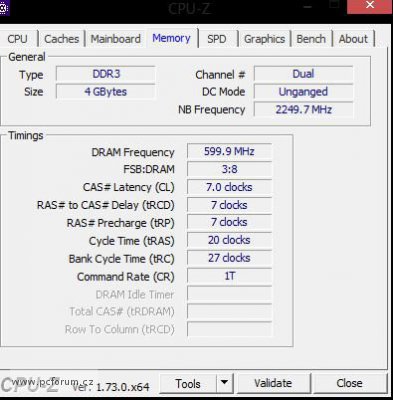Click the Command Rate (CR) label
This screenshot has height=400, width=393.
pyautogui.click(x=126, y=277)
